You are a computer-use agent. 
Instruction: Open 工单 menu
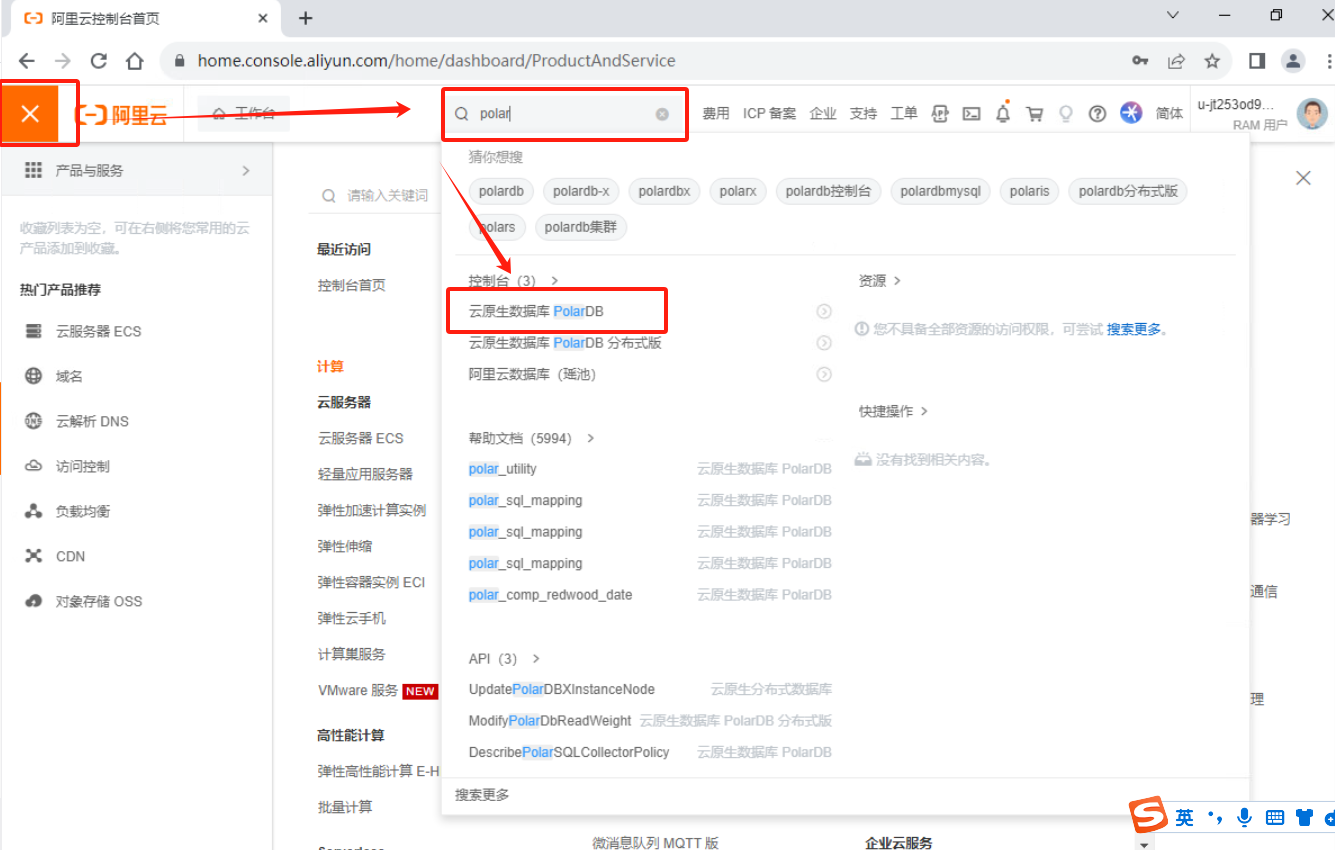[x=904, y=114]
